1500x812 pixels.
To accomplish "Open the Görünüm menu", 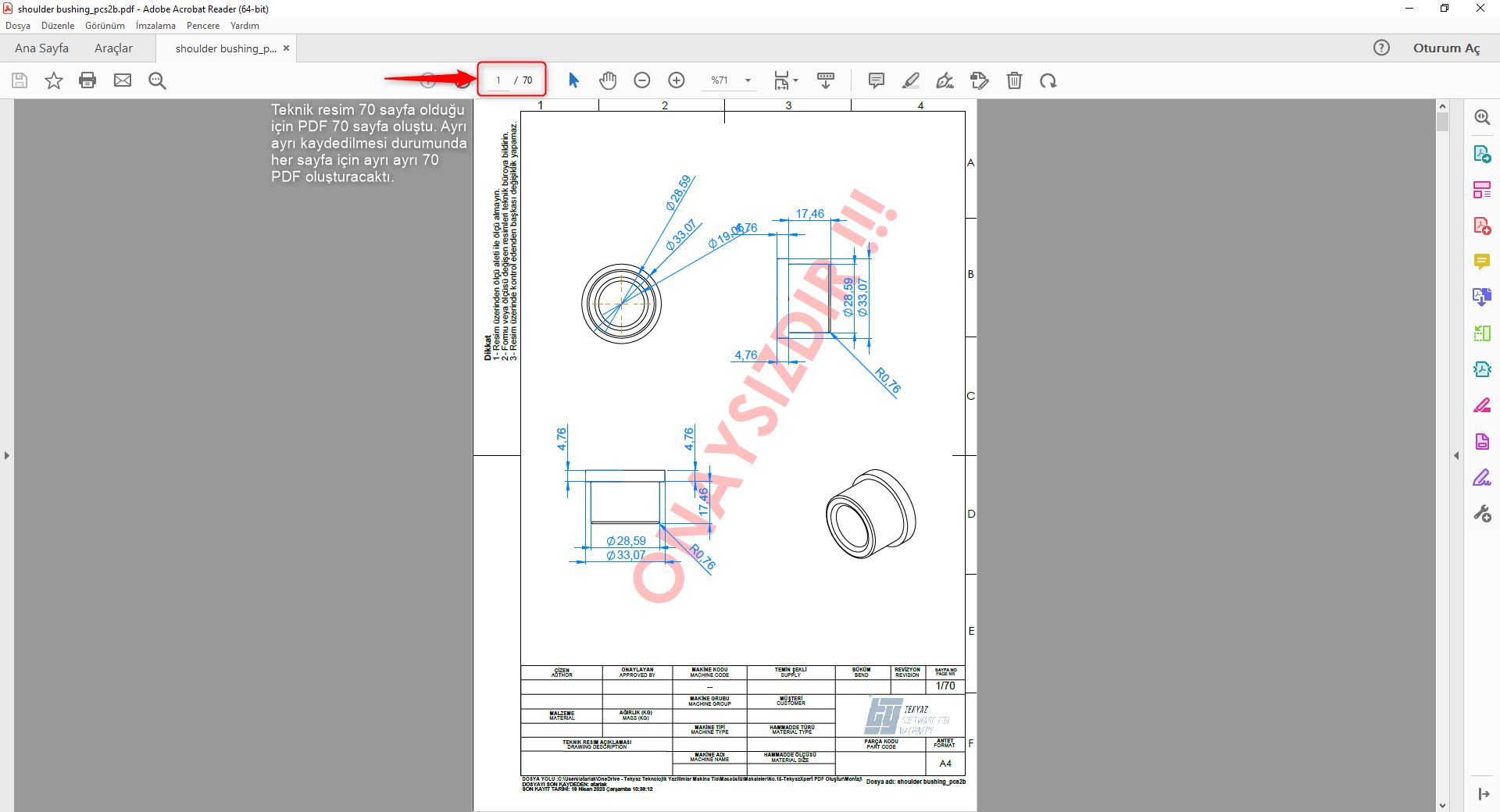I will (x=105, y=26).
